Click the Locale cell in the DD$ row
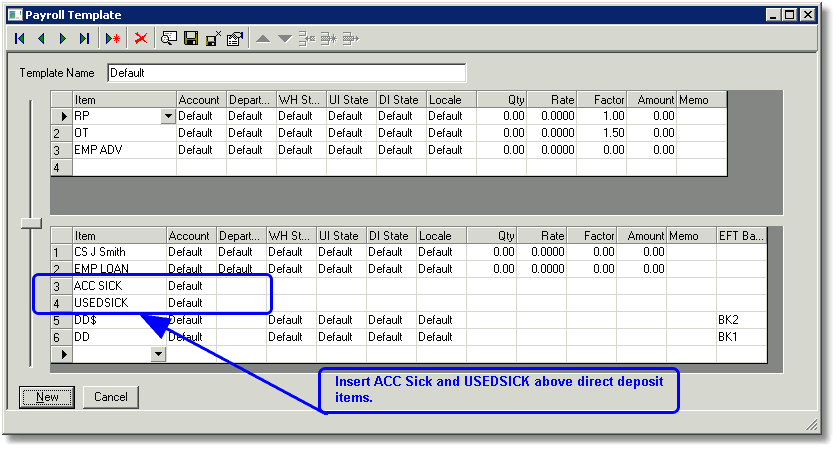 click(x=441, y=320)
